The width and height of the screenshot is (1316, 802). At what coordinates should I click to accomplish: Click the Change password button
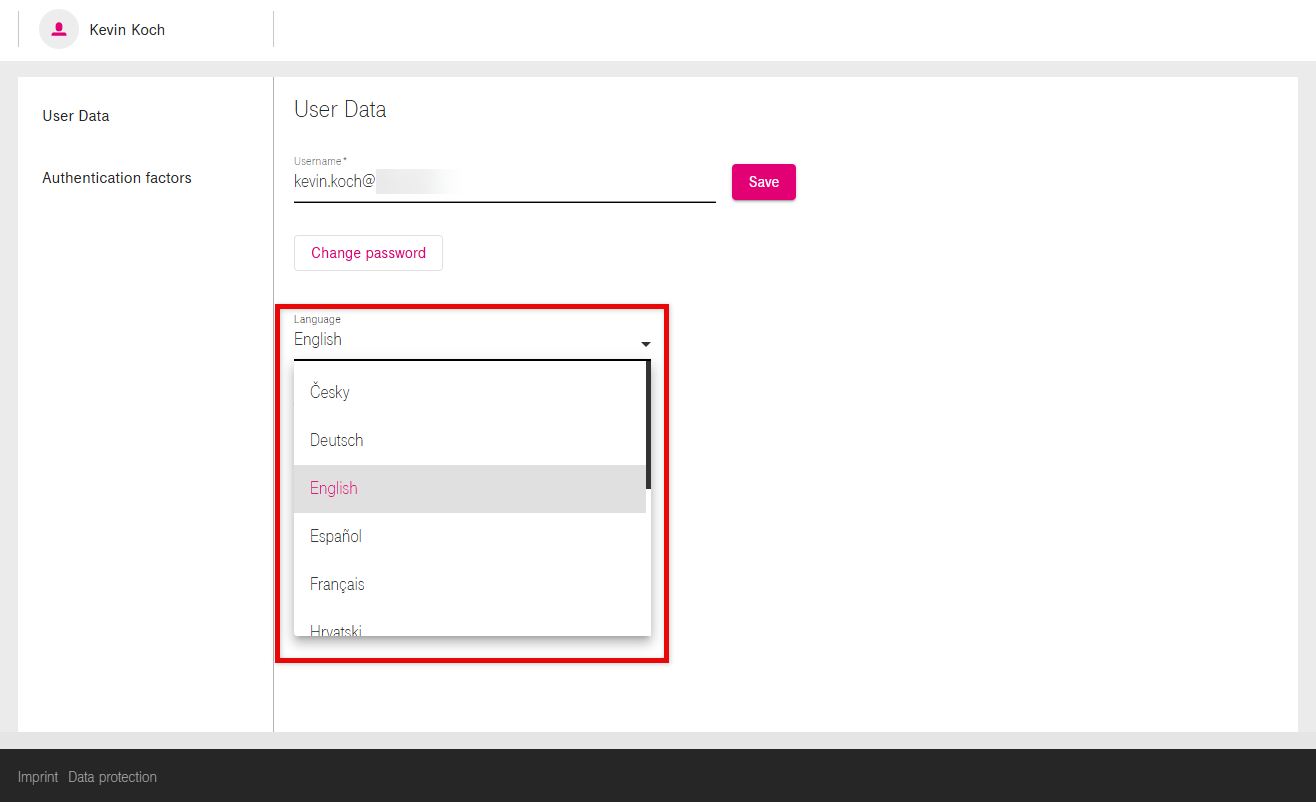coord(368,253)
